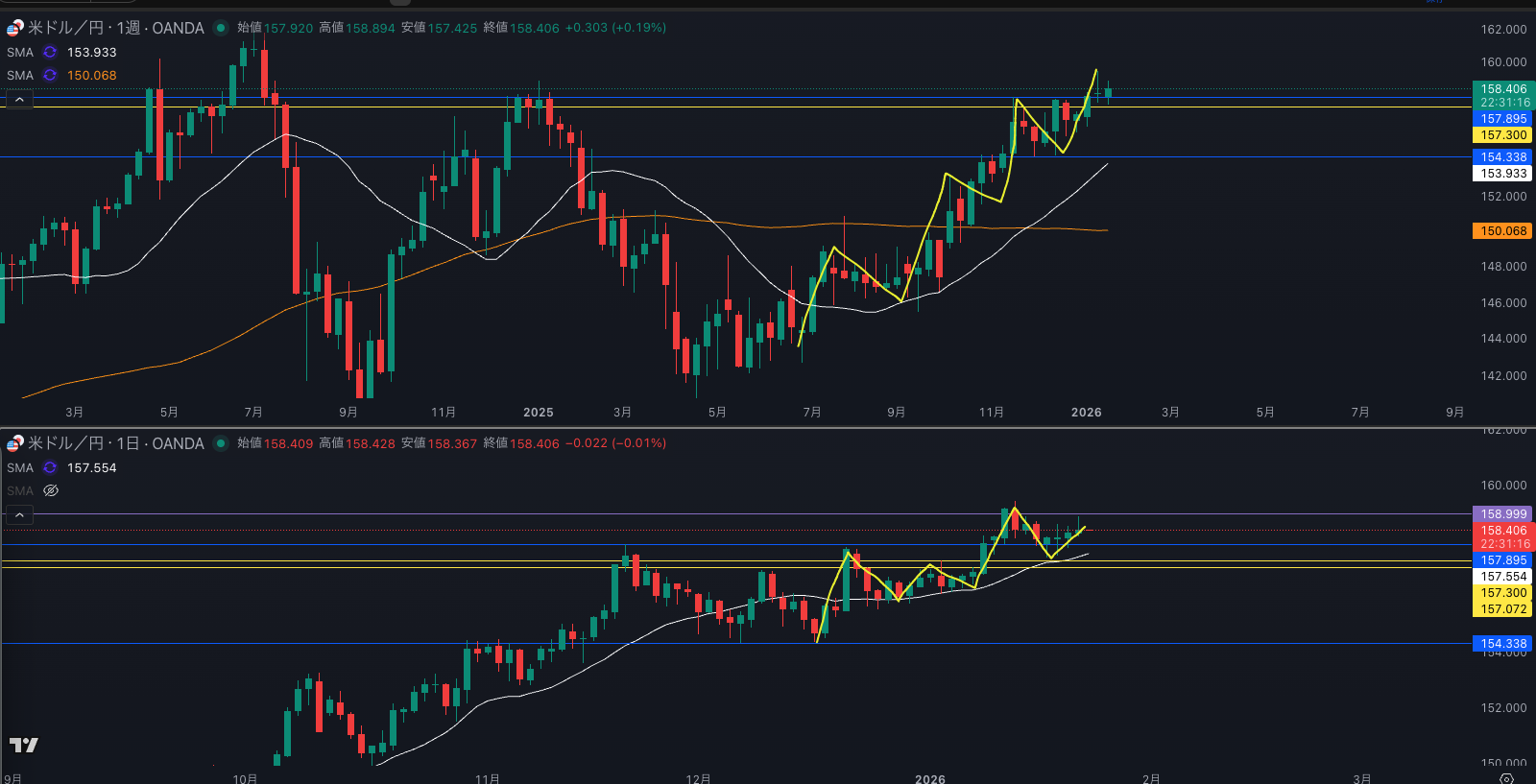
Task: Open chart settings via the hexagon gear icon
Action: pyautogui.click(x=1506, y=777)
